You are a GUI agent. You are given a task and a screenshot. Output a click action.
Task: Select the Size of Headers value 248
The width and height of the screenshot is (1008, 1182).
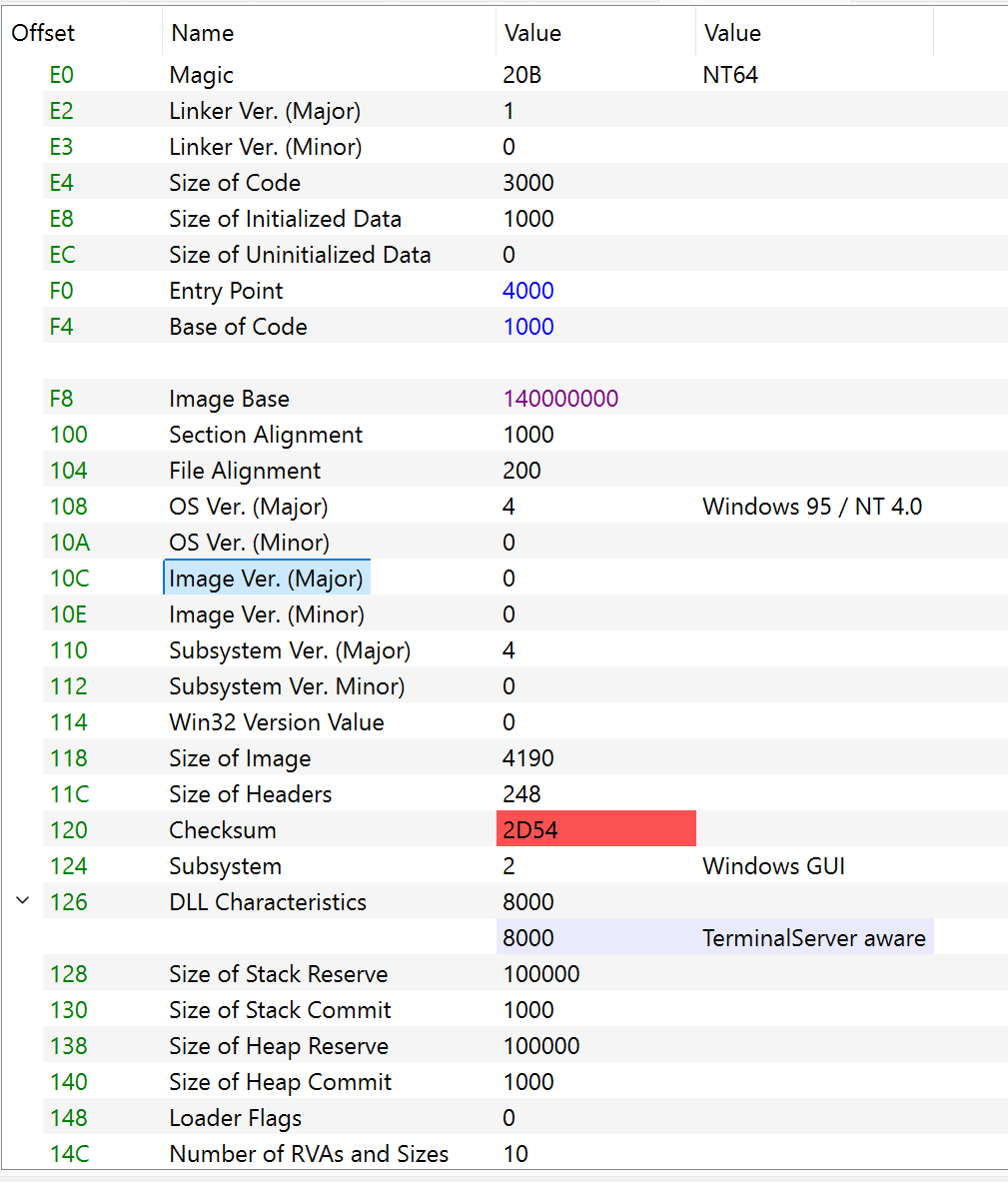click(521, 794)
